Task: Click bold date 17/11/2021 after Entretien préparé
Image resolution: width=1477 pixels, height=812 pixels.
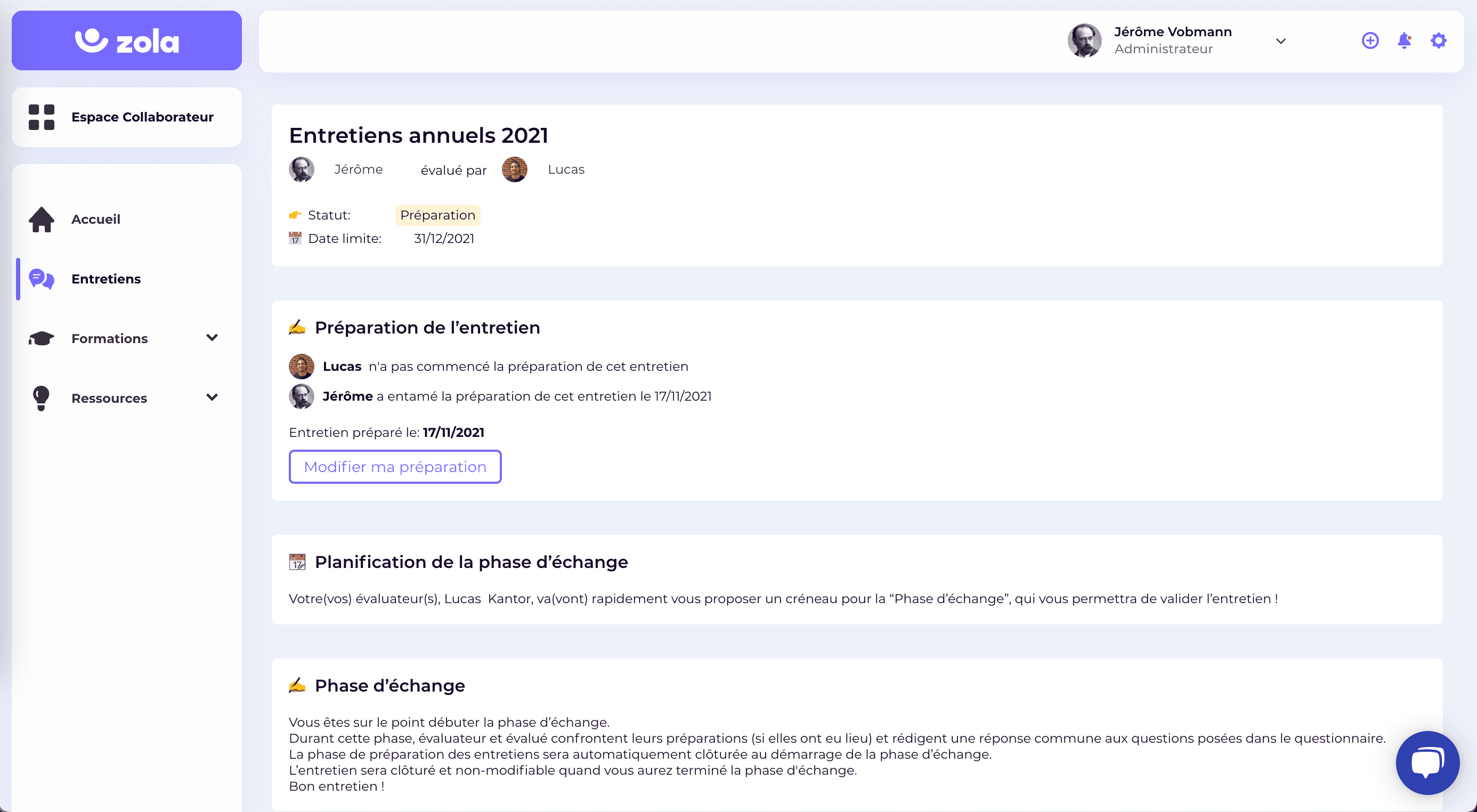Action: point(453,433)
